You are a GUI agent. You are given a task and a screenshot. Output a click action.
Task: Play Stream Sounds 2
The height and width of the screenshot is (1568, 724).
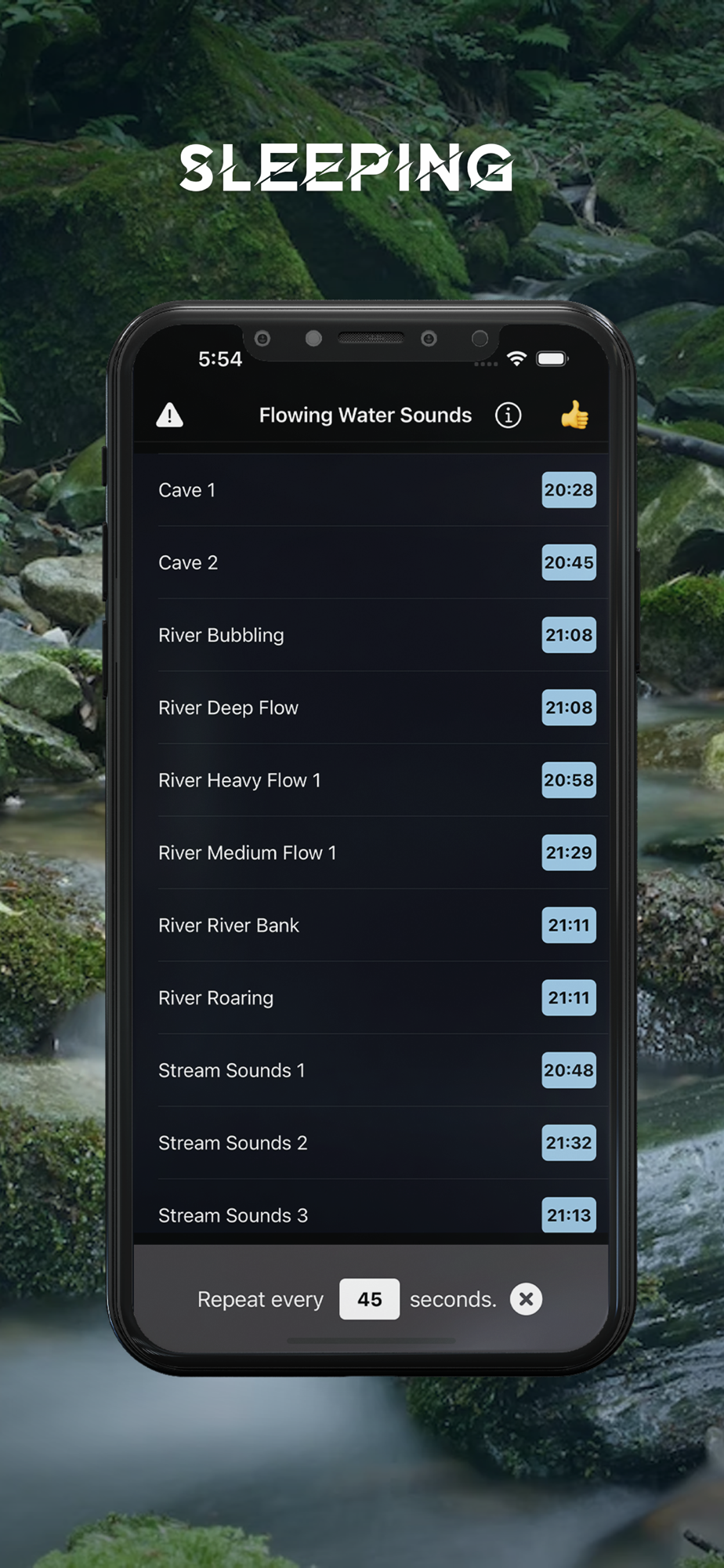pyautogui.click(x=371, y=1142)
